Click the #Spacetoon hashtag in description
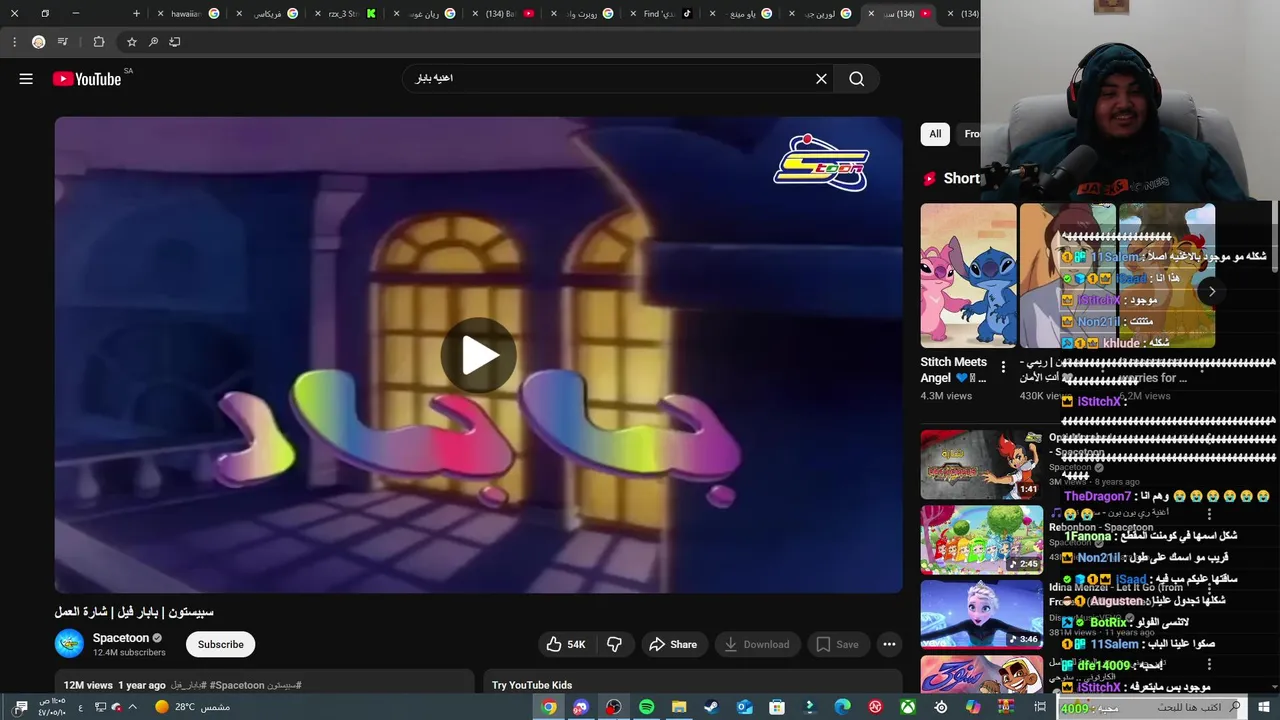This screenshot has height=720, width=1280. 238,686
